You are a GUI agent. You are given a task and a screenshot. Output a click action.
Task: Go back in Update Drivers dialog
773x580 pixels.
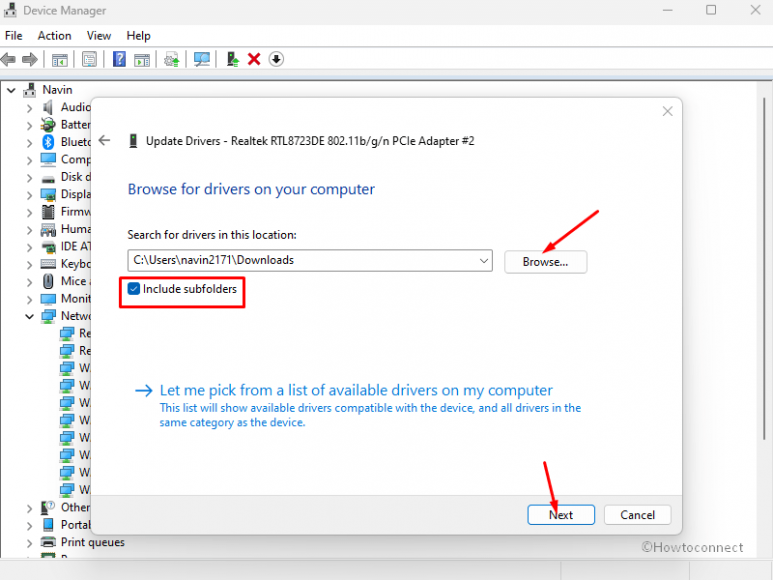tap(105, 140)
